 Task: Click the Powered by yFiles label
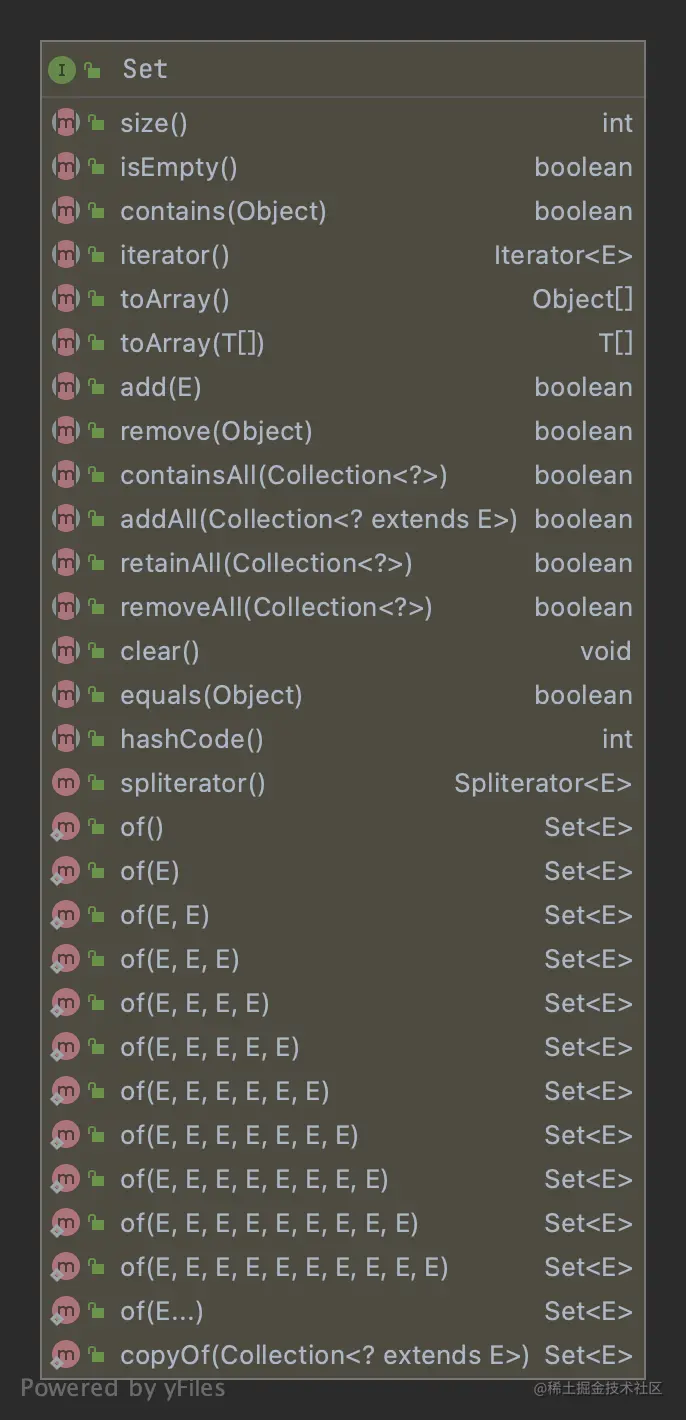tap(123, 1388)
